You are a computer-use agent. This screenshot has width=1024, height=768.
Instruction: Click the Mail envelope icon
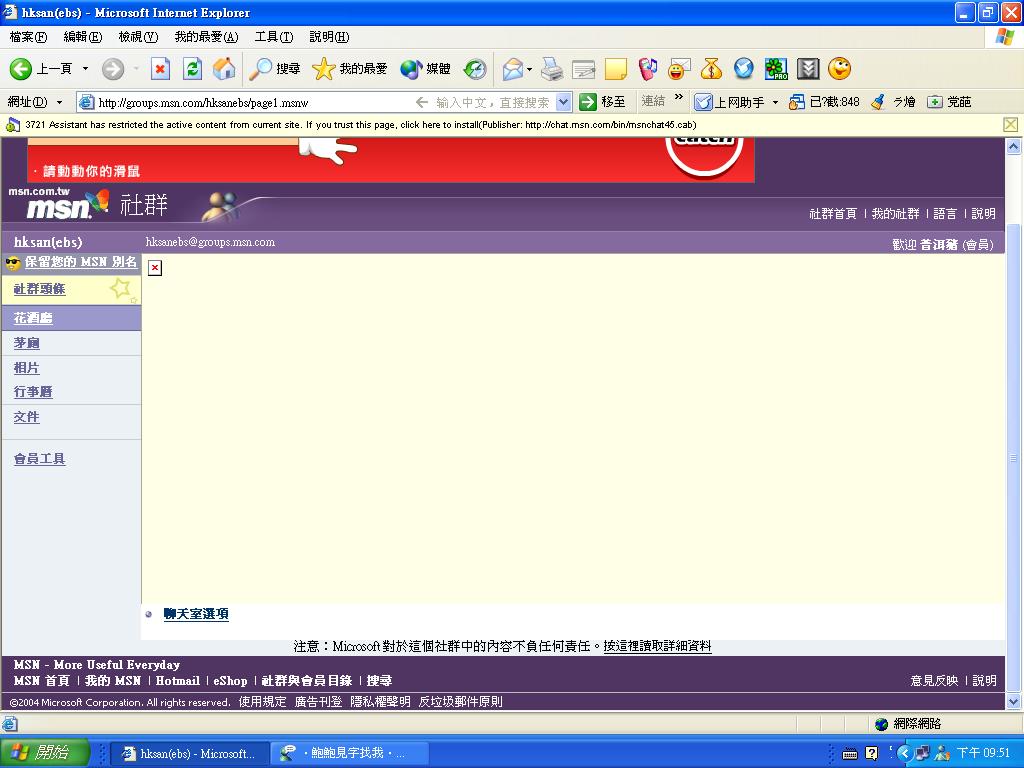coord(513,69)
